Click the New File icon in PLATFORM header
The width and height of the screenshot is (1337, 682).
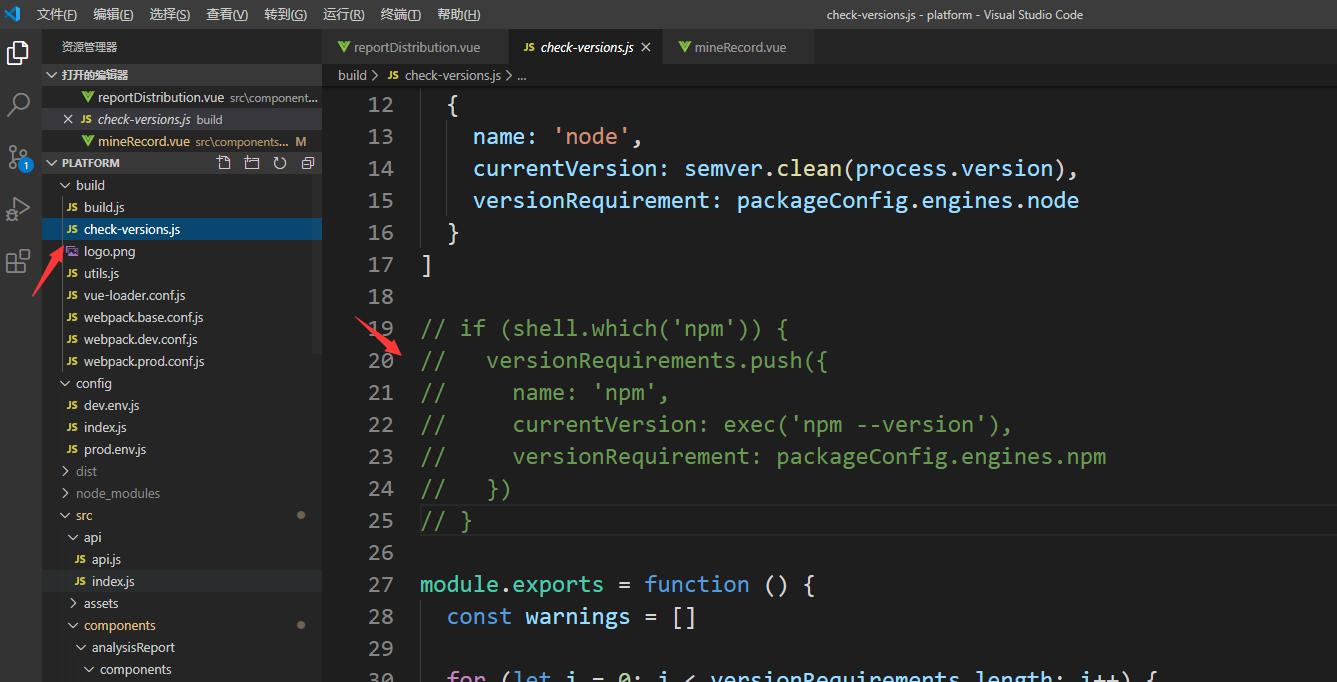[224, 163]
